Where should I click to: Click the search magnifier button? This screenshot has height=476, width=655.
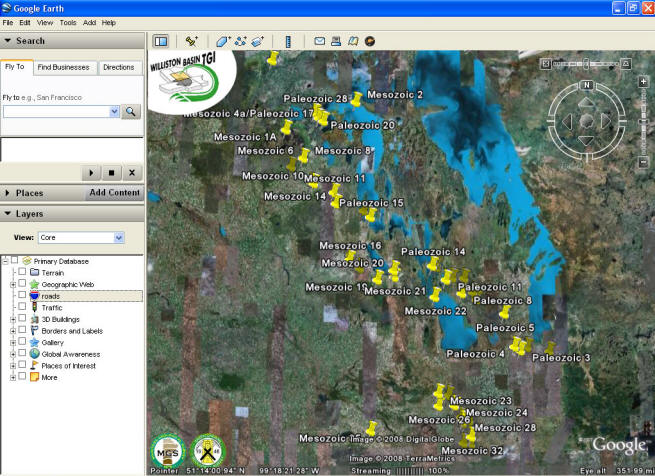130,112
